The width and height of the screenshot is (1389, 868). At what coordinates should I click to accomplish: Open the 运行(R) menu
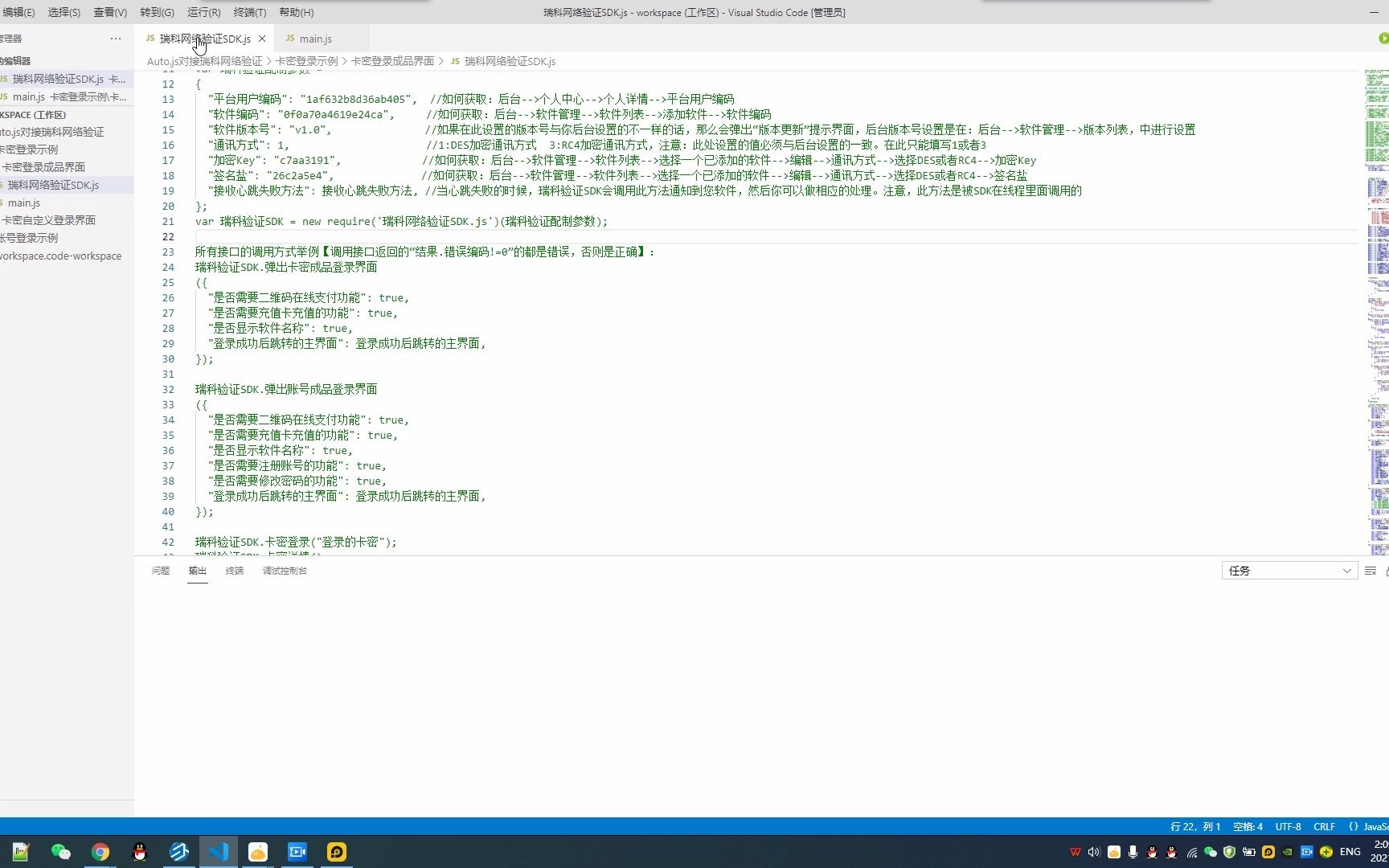(x=204, y=12)
